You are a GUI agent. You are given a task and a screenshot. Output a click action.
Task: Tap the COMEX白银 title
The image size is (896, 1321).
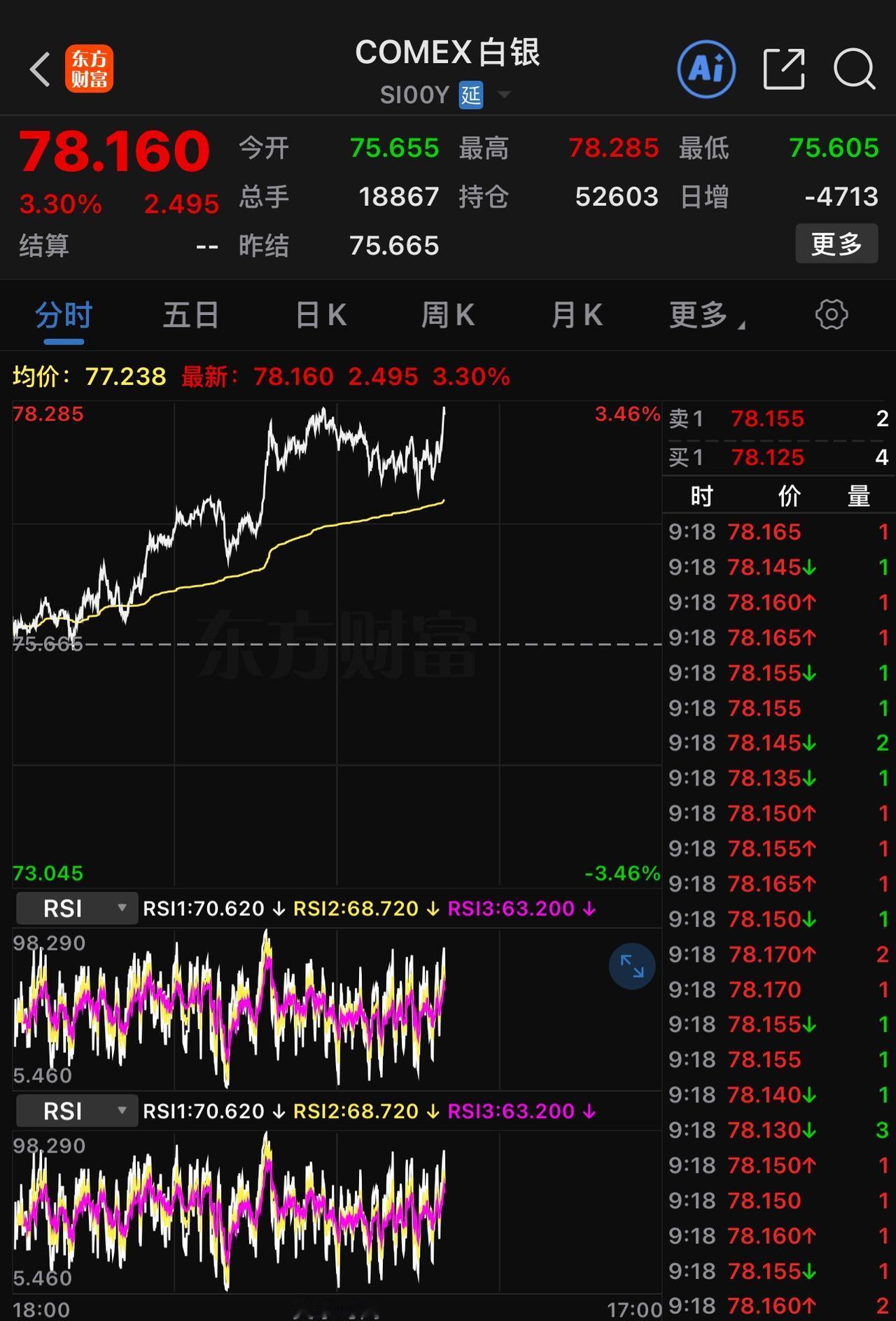coord(447,53)
